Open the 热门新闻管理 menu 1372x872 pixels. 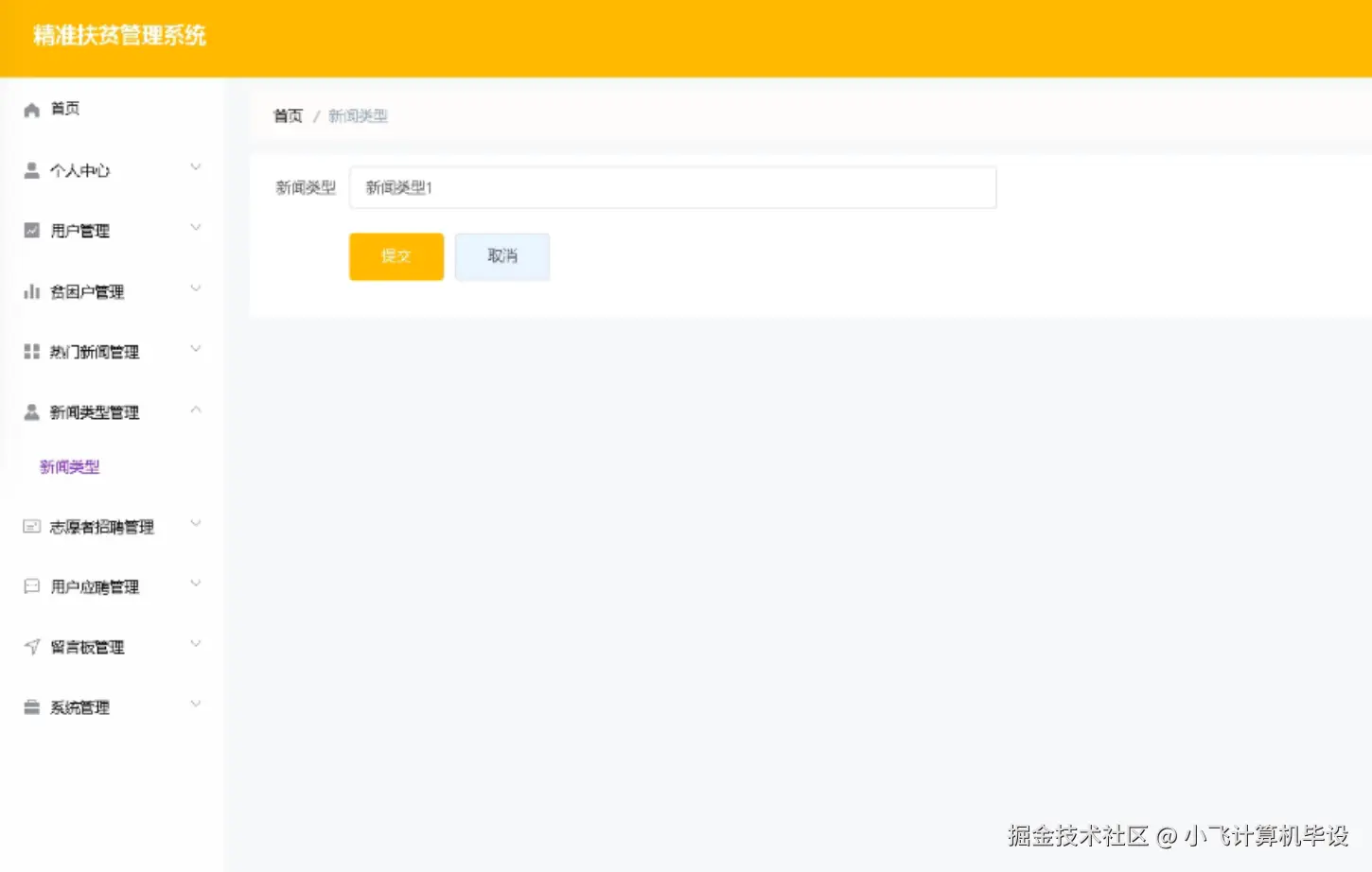pyautogui.click(x=112, y=352)
